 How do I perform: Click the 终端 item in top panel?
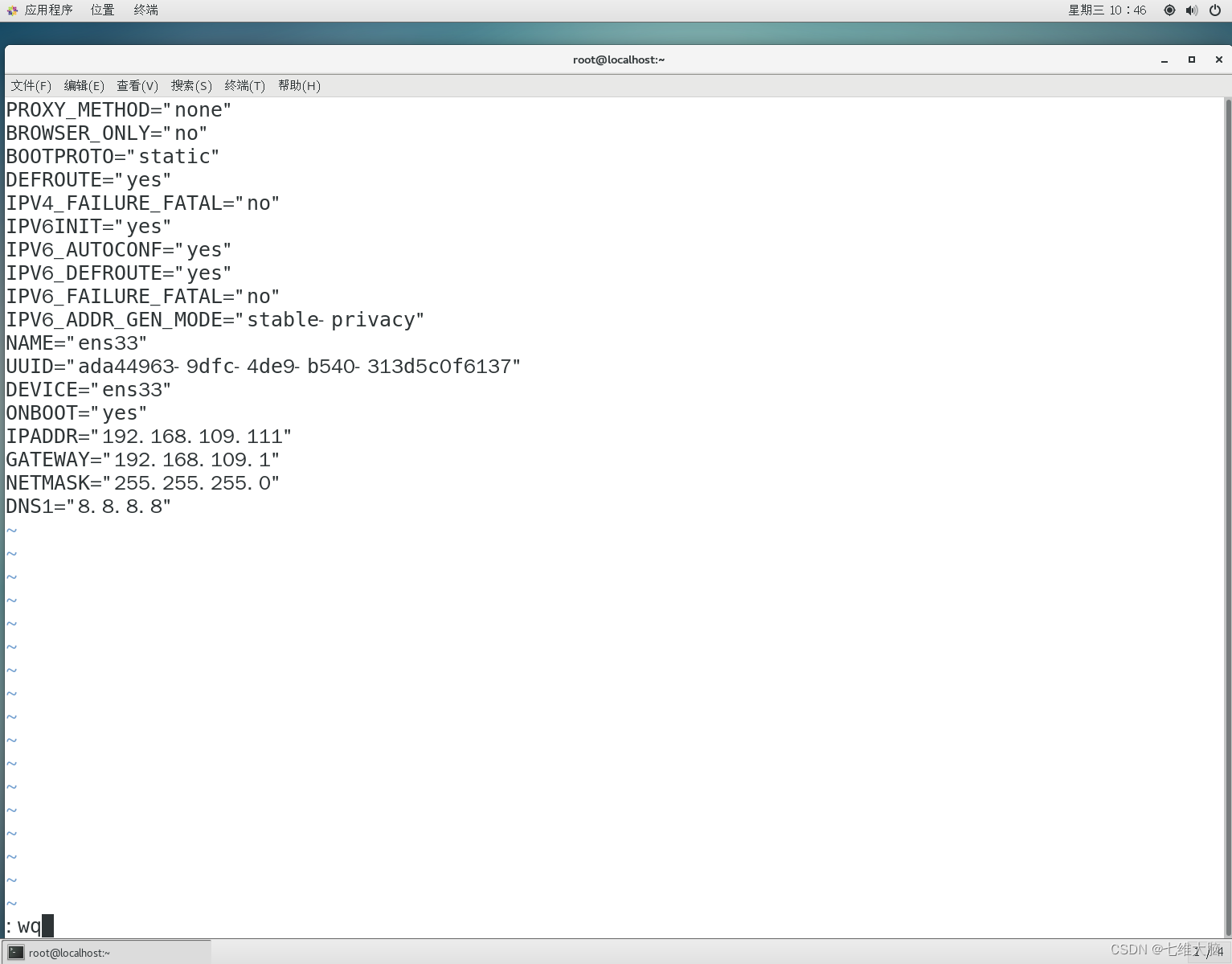[145, 10]
